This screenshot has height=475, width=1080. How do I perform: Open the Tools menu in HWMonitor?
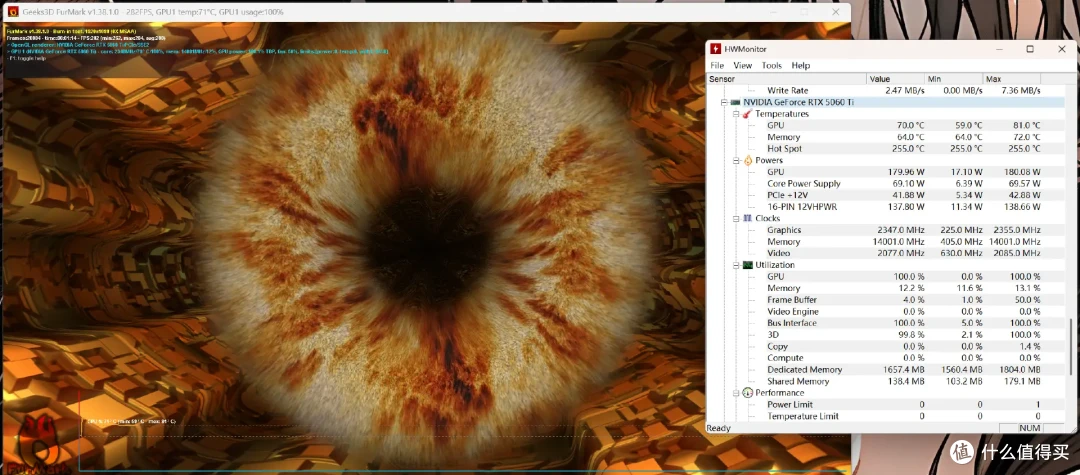pos(771,65)
